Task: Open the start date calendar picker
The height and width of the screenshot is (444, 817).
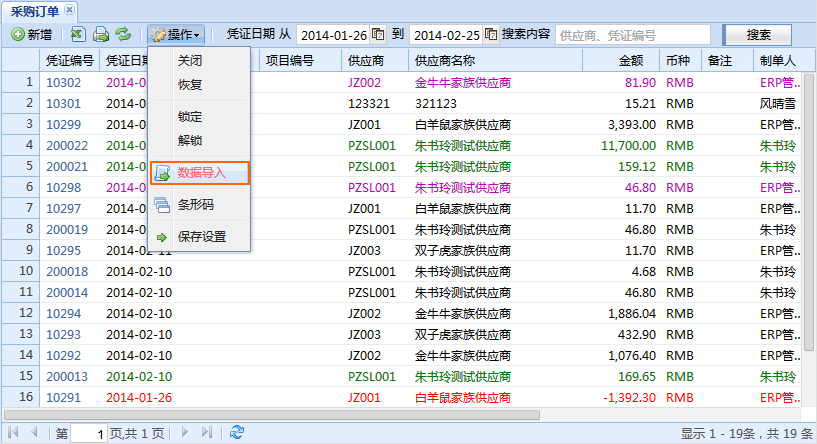Action: click(378, 35)
